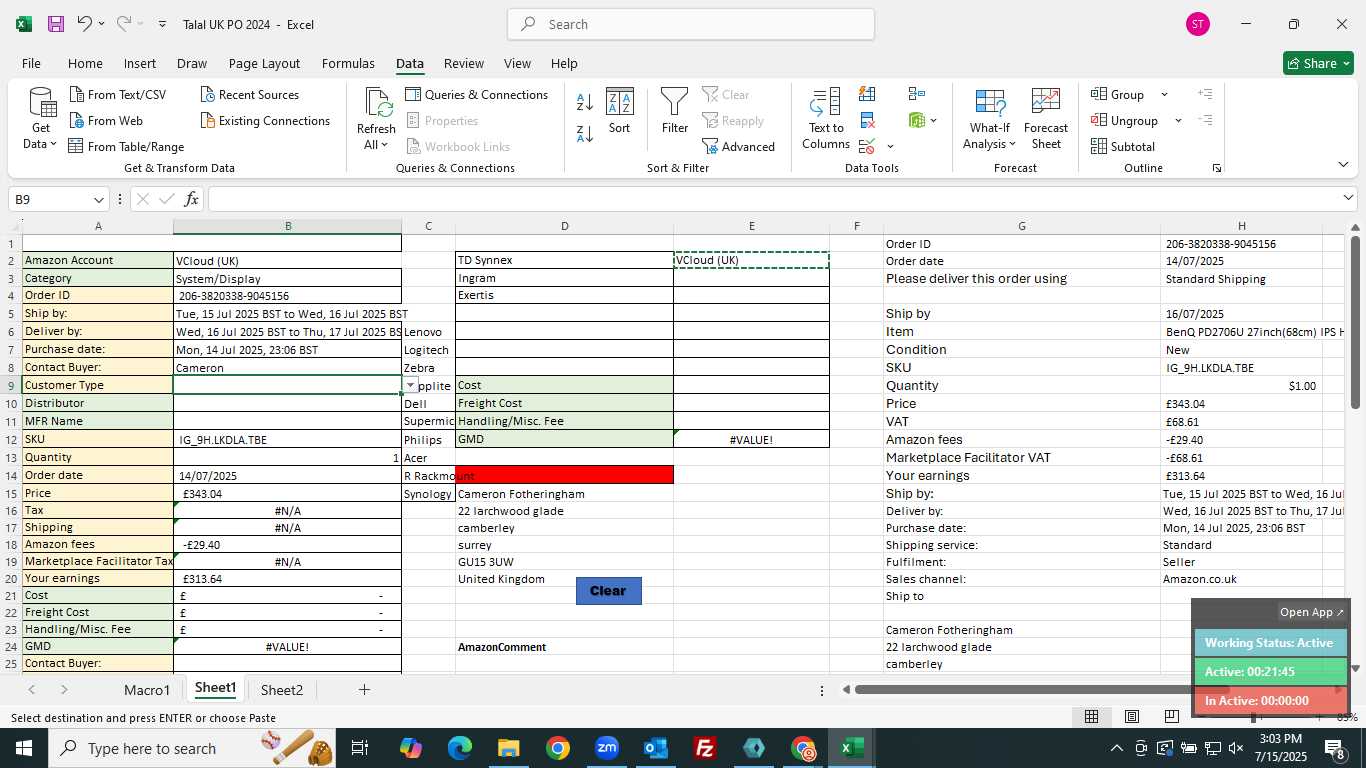Screen dimensions: 1366x768
Task: Undo the last action
Action: click(x=85, y=24)
